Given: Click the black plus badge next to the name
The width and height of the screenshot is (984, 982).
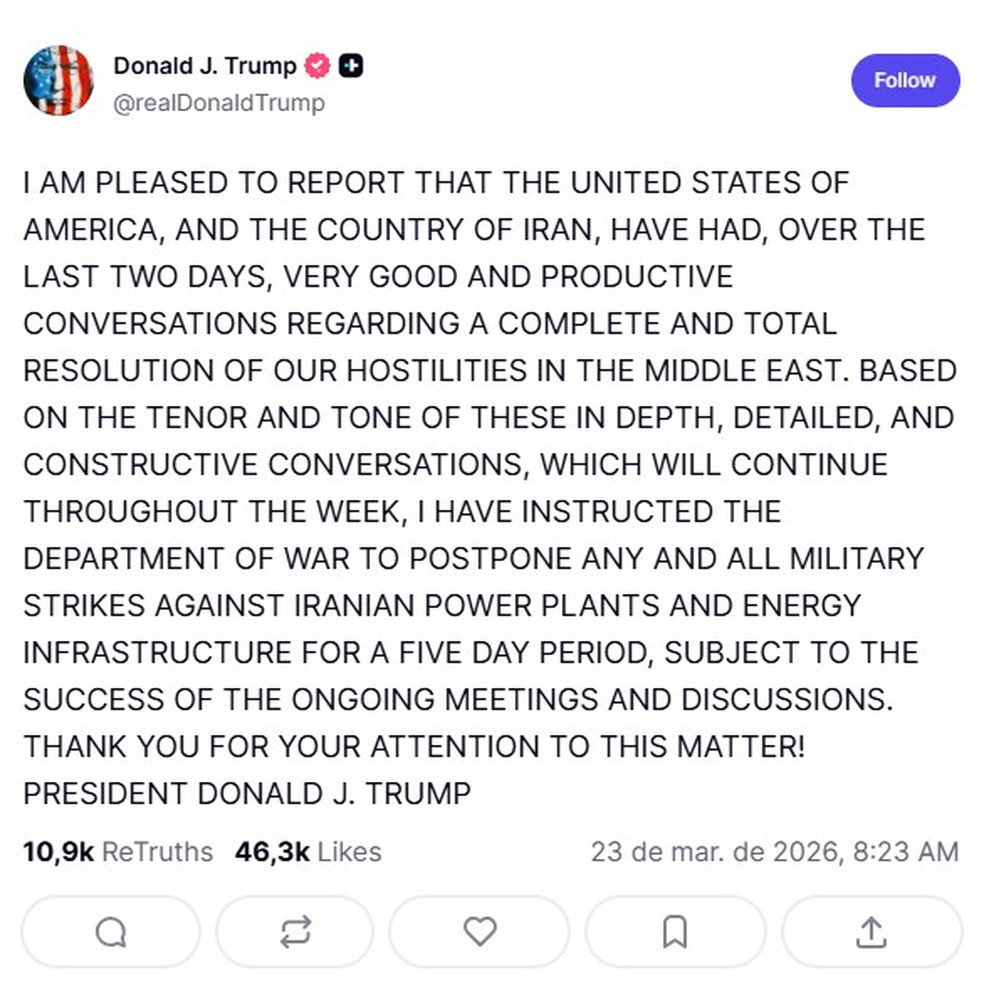Looking at the screenshot, I should [x=349, y=65].
